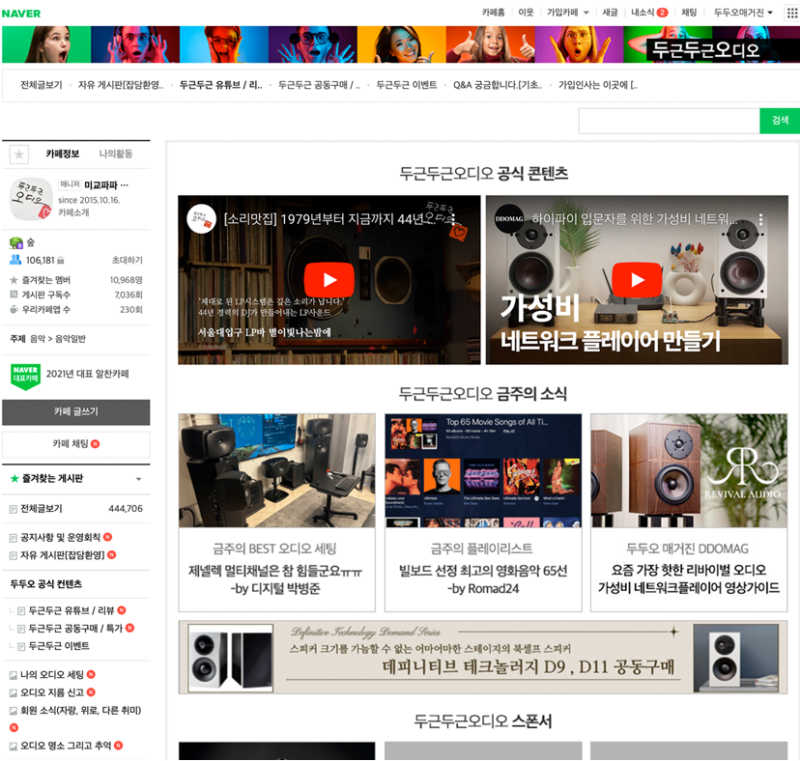Open the Revival Audio speaker thumbnail
The image size is (800, 761).
tap(689, 470)
